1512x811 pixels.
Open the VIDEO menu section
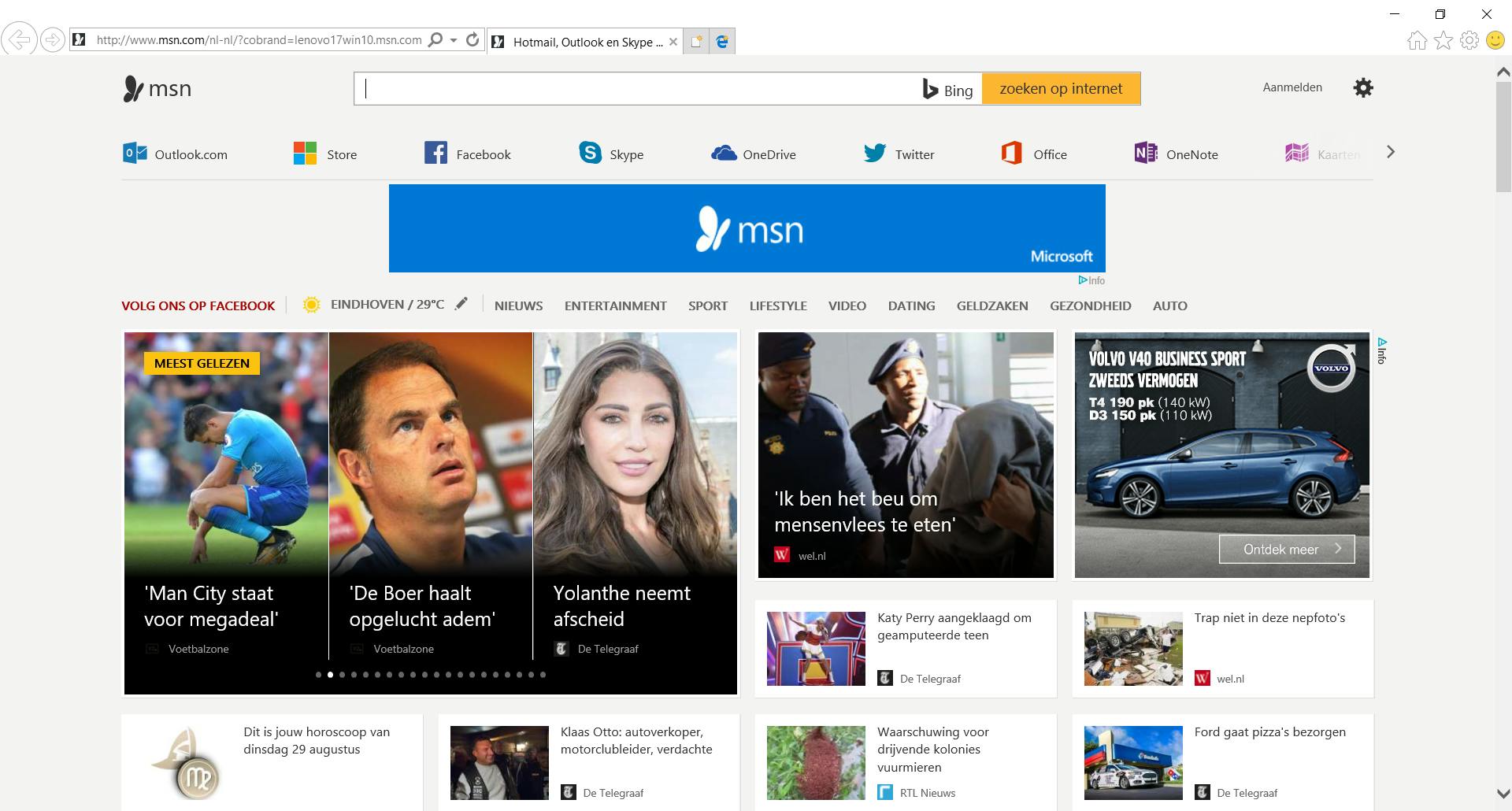click(x=847, y=306)
